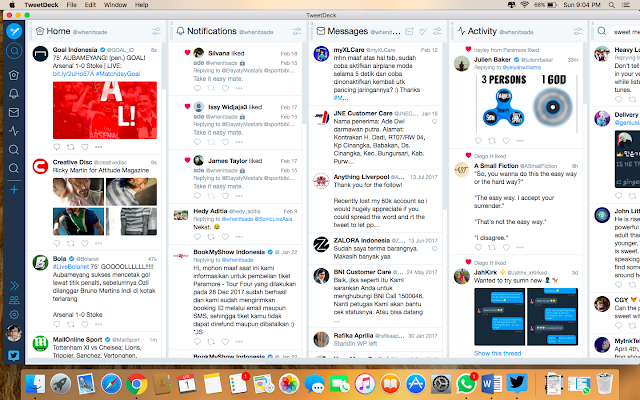The width and height of the screenshot is (640, 400).
Task: Click Show this thread on JahKirk tweet
Action: pyautogui.click(x=498, y=353)
